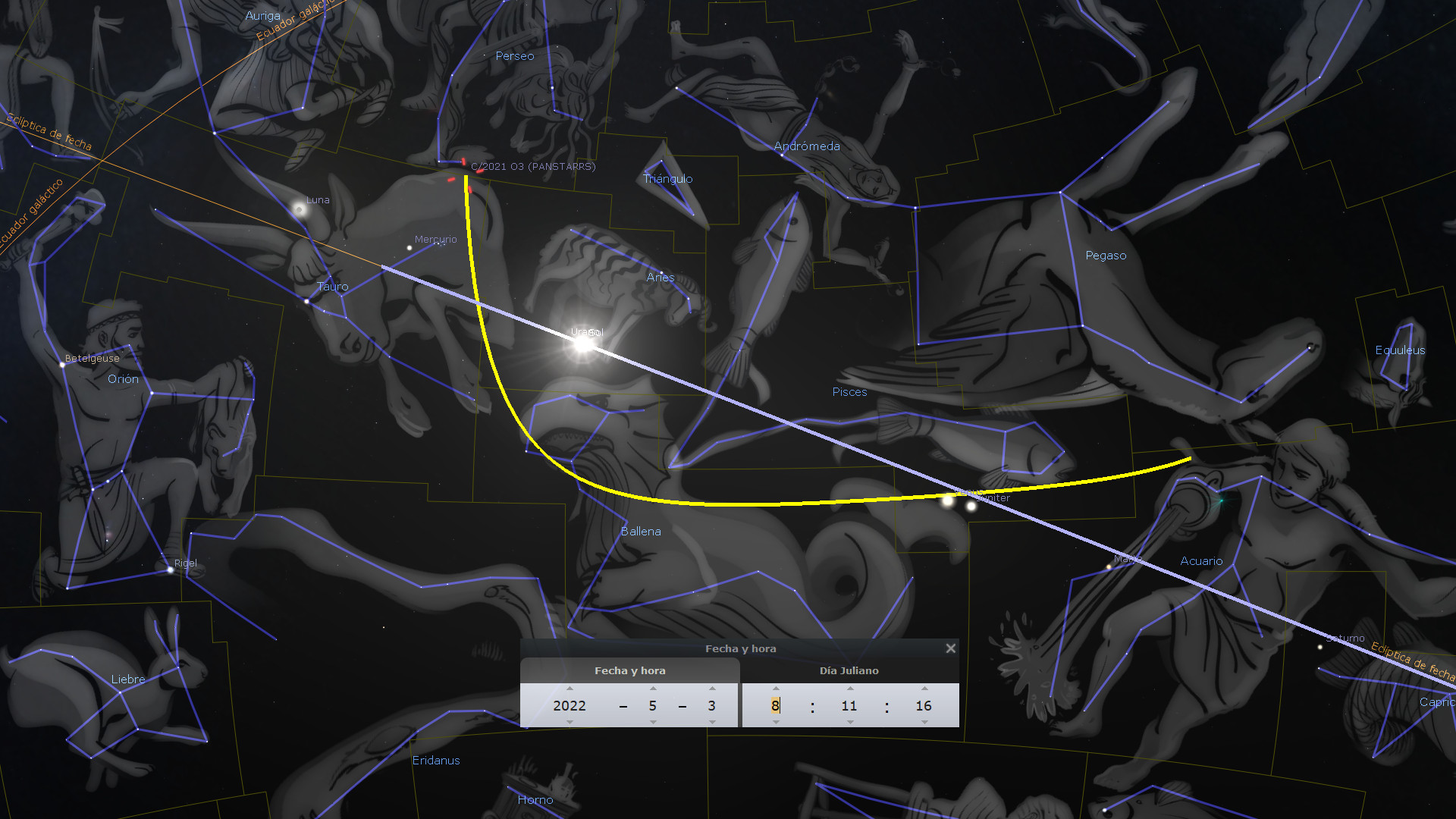
Task: Decrease the minutes value 11 with its down arrow
Action: click(x=850, y=723)
